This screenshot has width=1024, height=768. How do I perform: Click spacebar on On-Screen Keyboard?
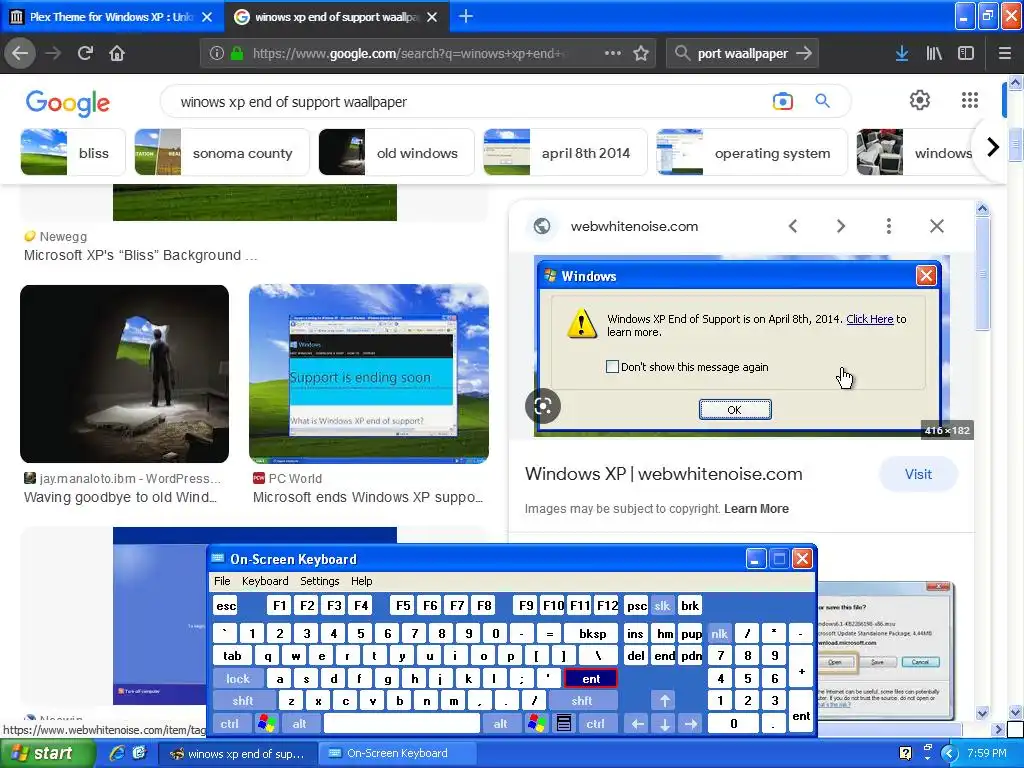click(x=402, y=724)
